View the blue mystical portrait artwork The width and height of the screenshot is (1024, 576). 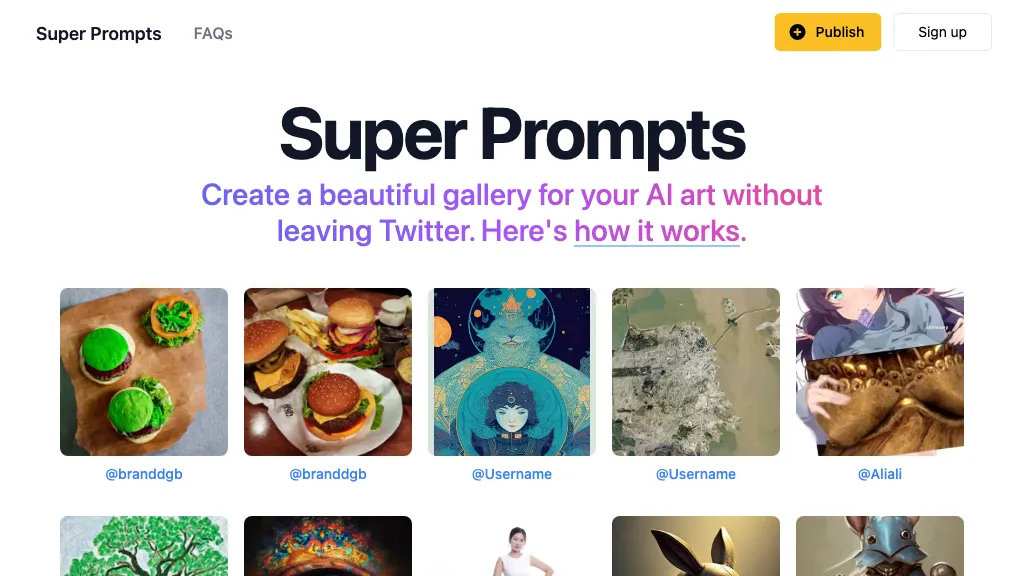click(512, 371)
